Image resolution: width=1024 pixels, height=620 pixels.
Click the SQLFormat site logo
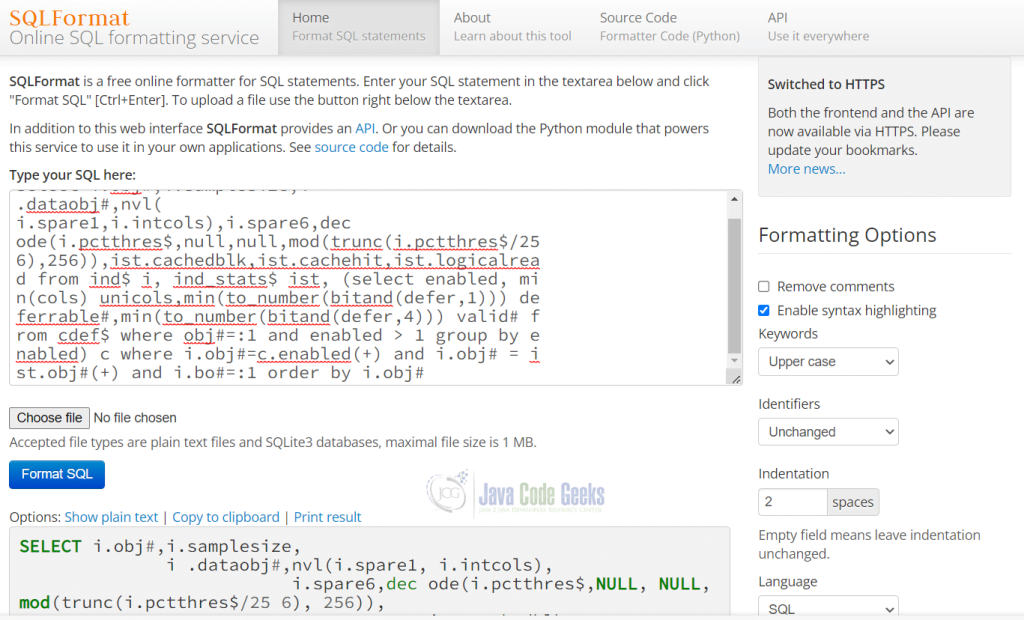(69, 18)
